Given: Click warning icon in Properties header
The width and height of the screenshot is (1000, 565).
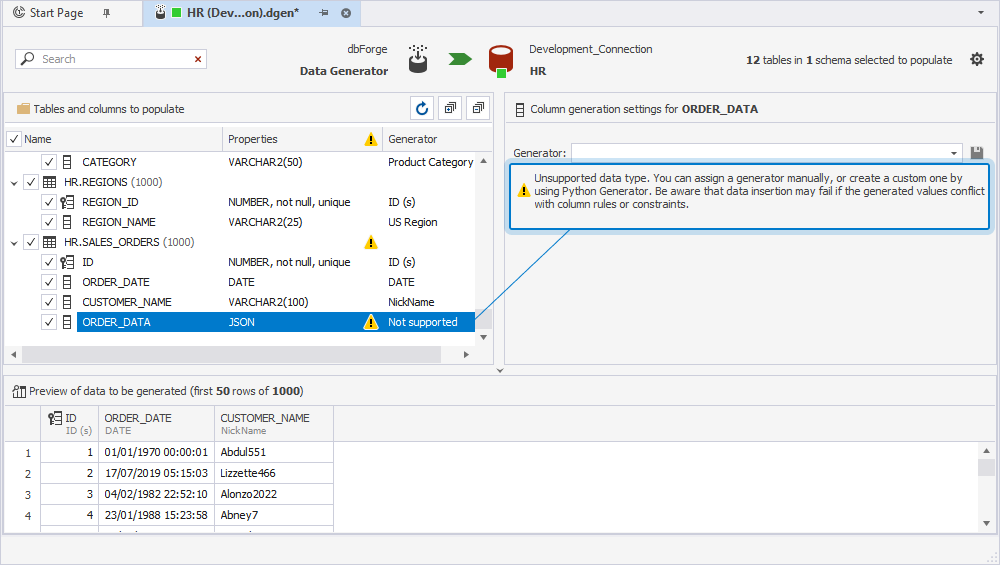Looking at the screenshot, I should 371,139.
